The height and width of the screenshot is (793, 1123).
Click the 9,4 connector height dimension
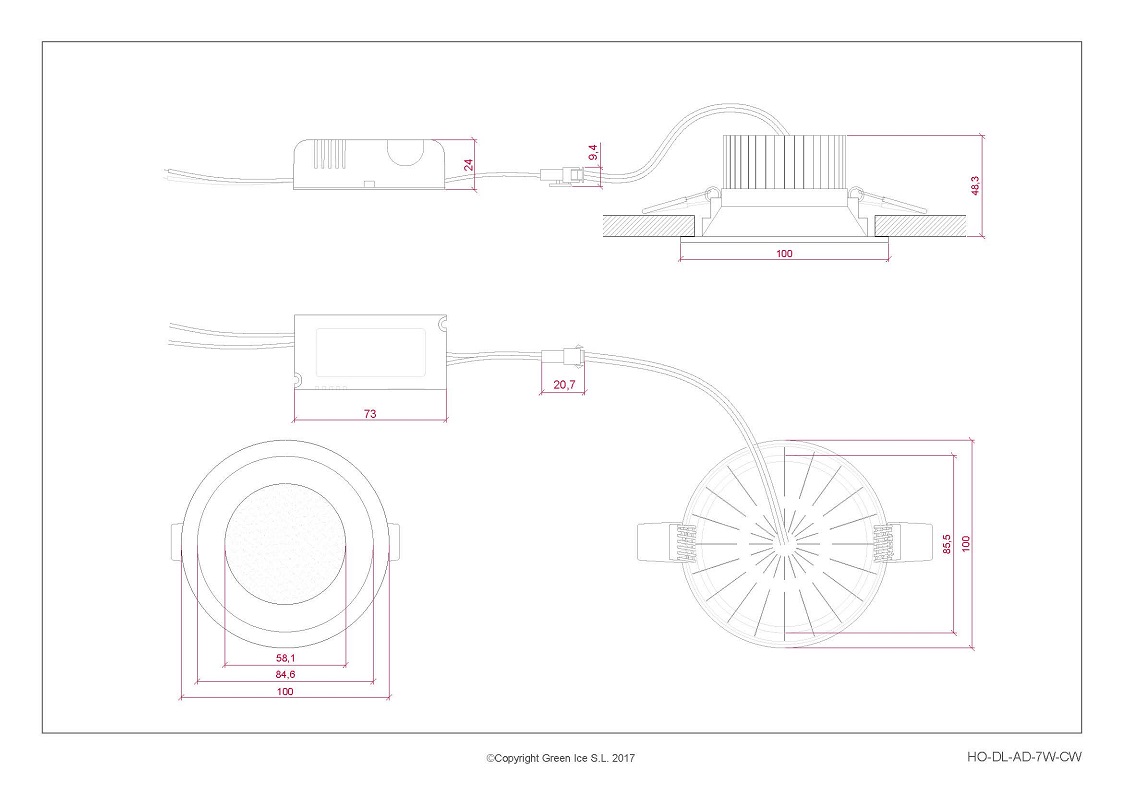593,152
